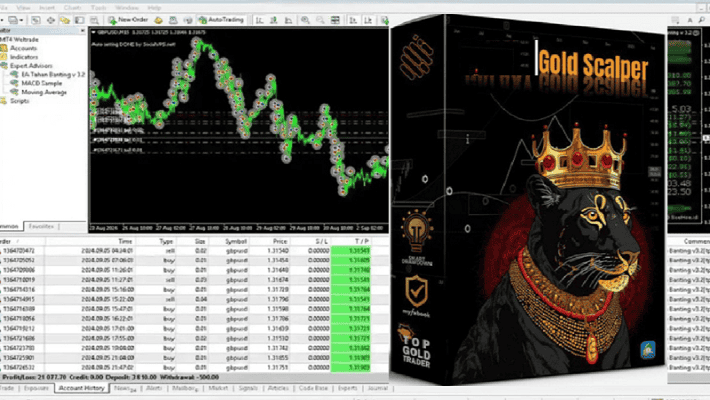Click the New Order button
The width and height of the screenshot is (710, 400).
click(x=128, y=20)
